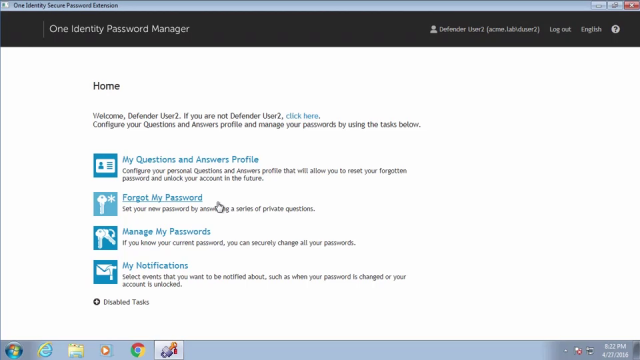Click the window's title bar app icon
The width and height of the screenshot is (640, 360).
(x=5, y=5)
